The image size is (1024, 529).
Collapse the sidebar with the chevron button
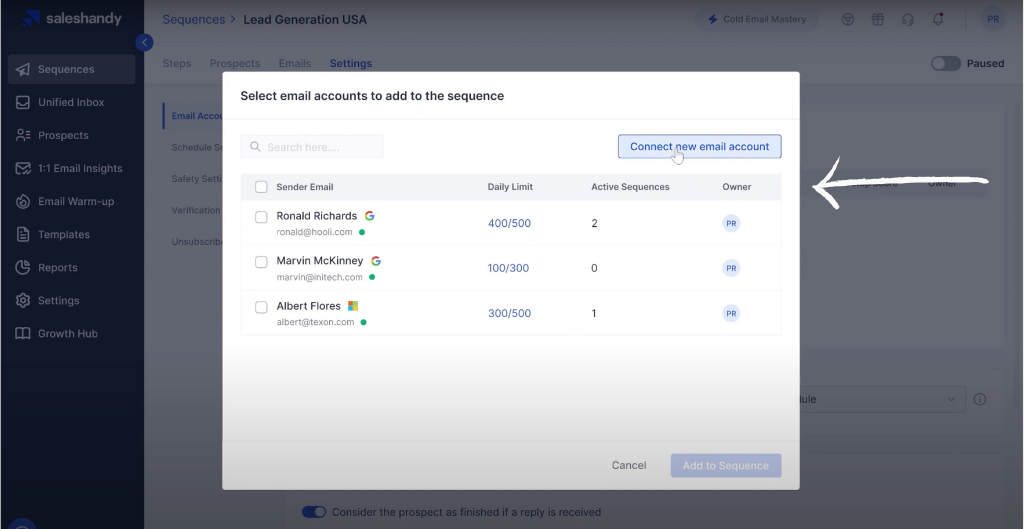pyautogui.click(x=144, y=42)
